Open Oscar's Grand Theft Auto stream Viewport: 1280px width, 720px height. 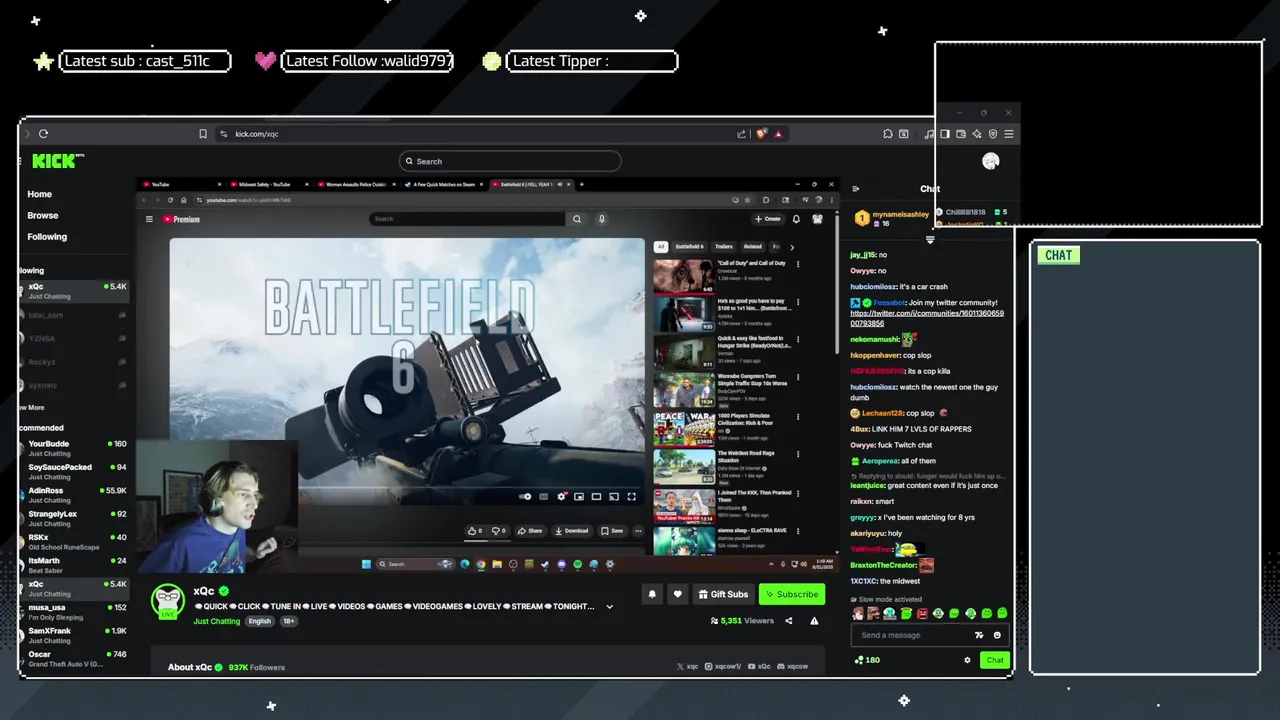click(73, 659)
